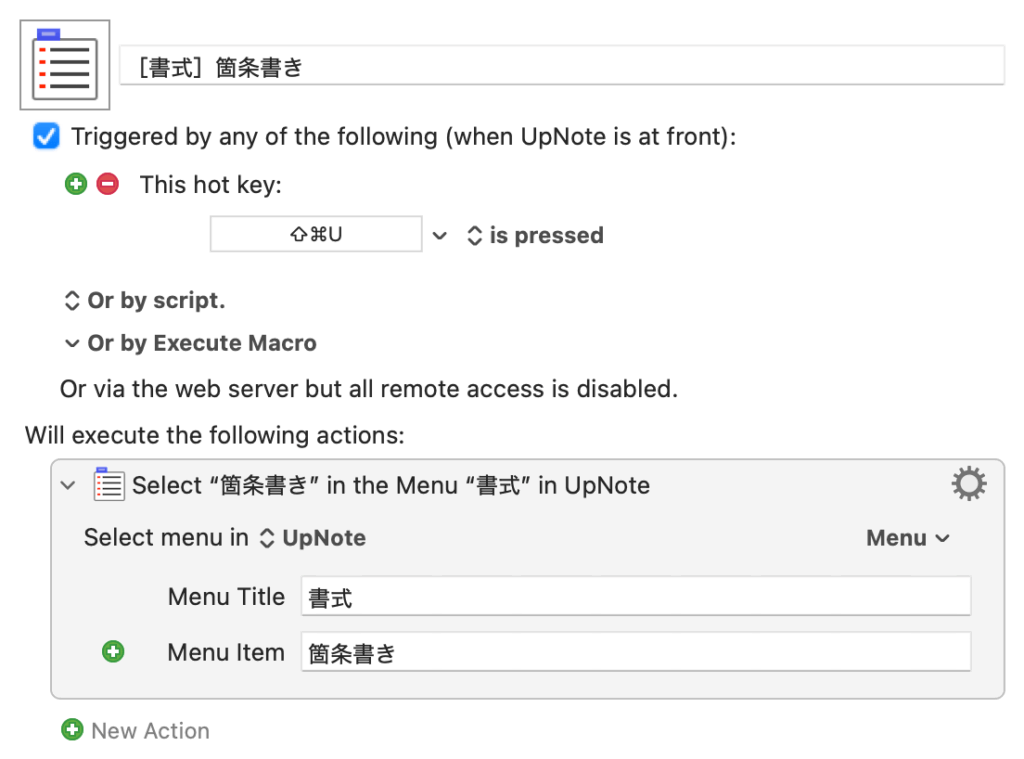1024x759 pixels.
Task: Click the large macro icon image
Action: [x=65, y=65]
